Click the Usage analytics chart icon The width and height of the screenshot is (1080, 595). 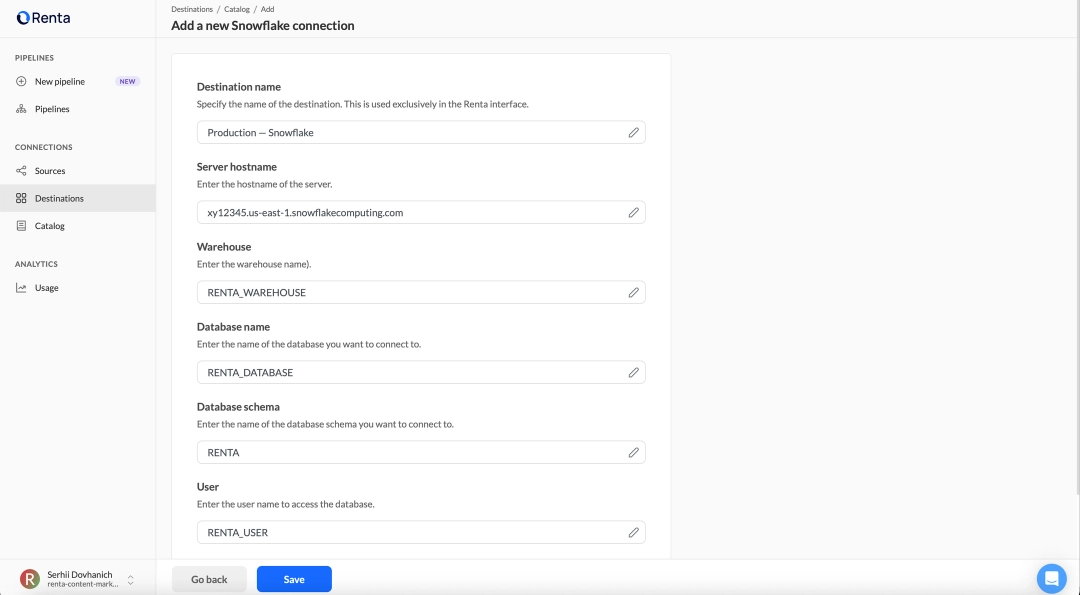click(21, 287)
